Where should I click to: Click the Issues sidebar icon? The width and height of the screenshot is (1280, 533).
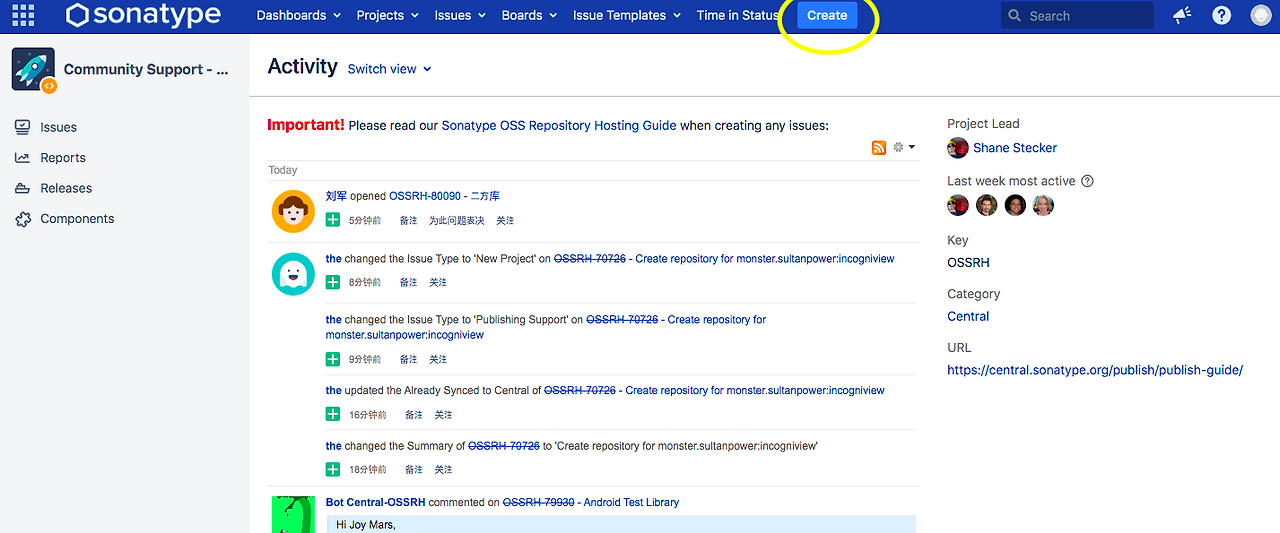(x=22, y=127)
